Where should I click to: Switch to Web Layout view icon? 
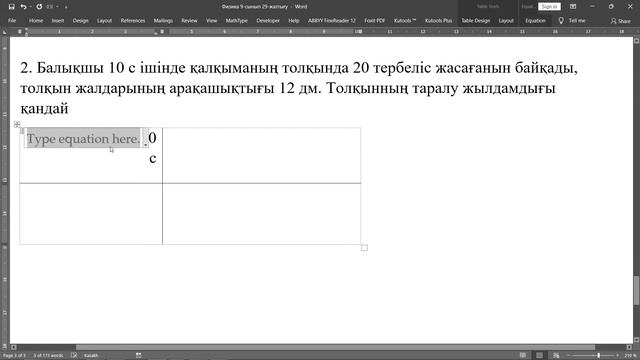coord(556,356)
